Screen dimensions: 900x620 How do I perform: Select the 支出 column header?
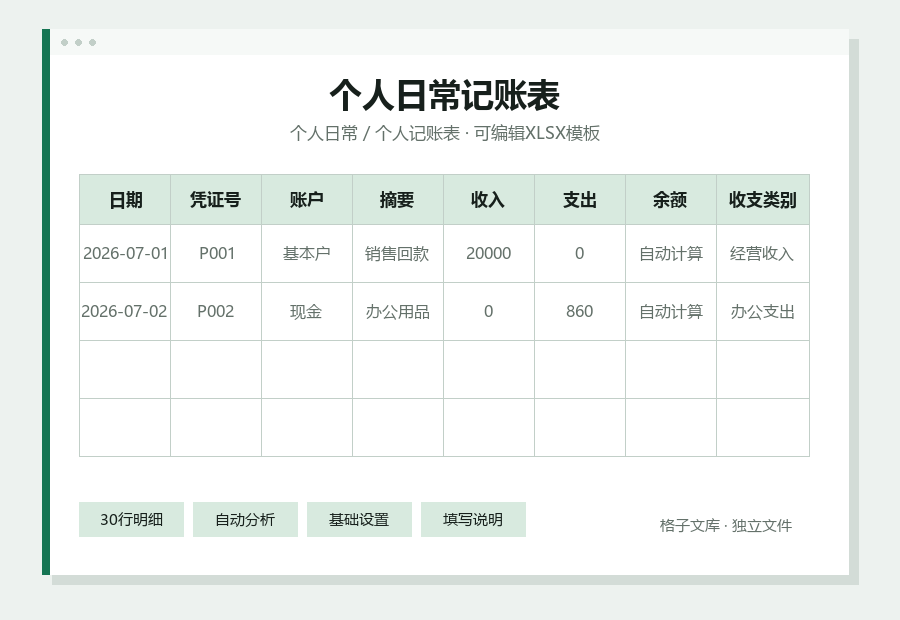pos(580,200)
